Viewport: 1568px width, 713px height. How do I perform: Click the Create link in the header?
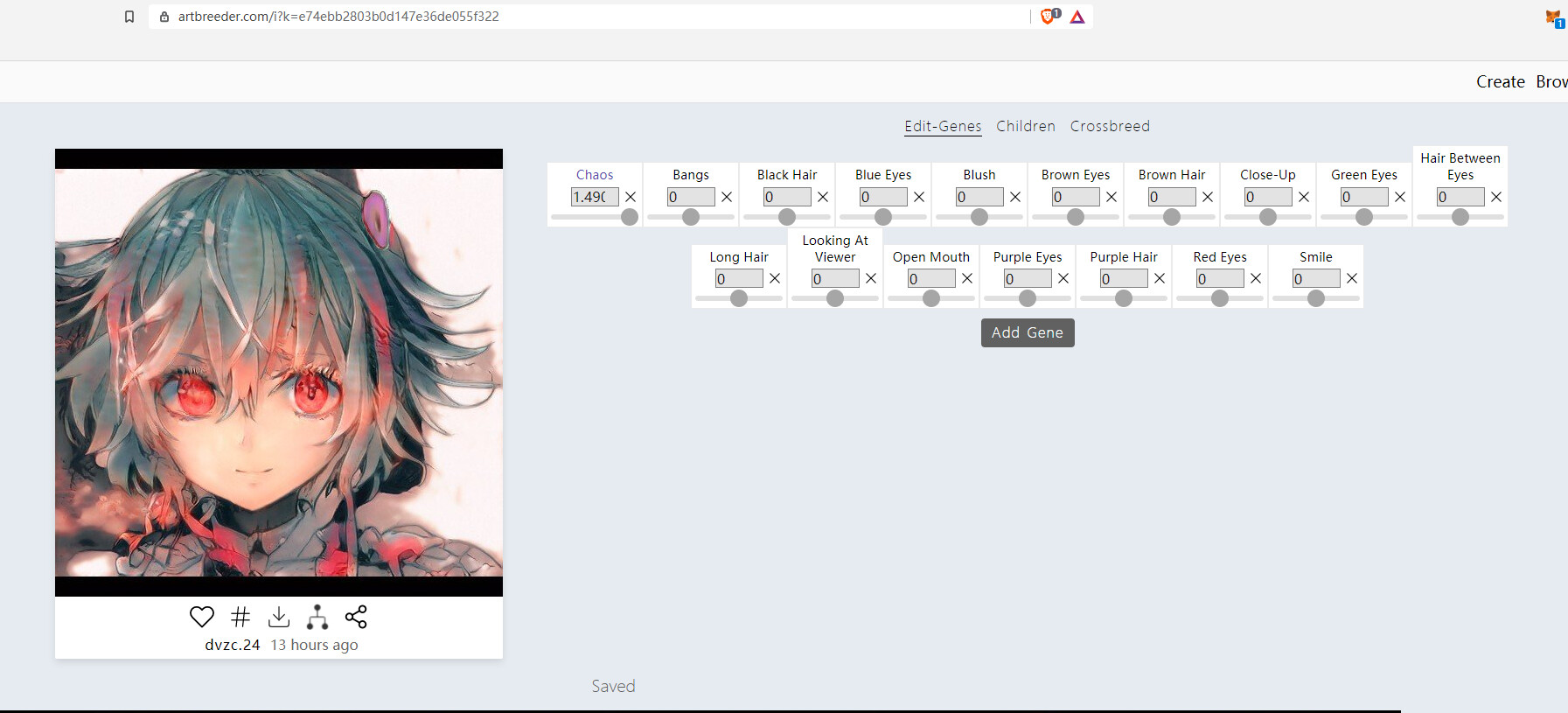point(1500,81)
